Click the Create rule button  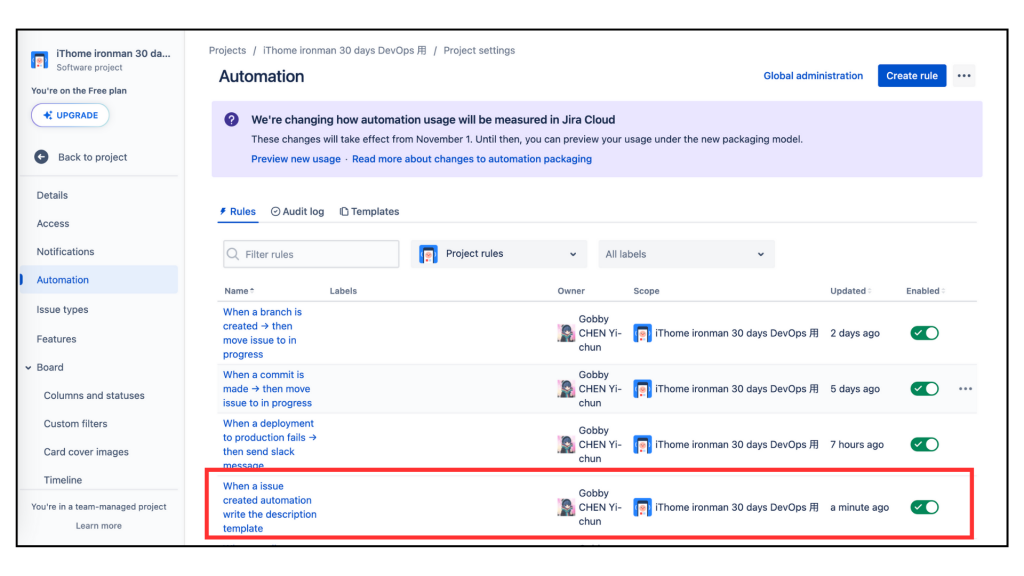[x=912, y=76]
